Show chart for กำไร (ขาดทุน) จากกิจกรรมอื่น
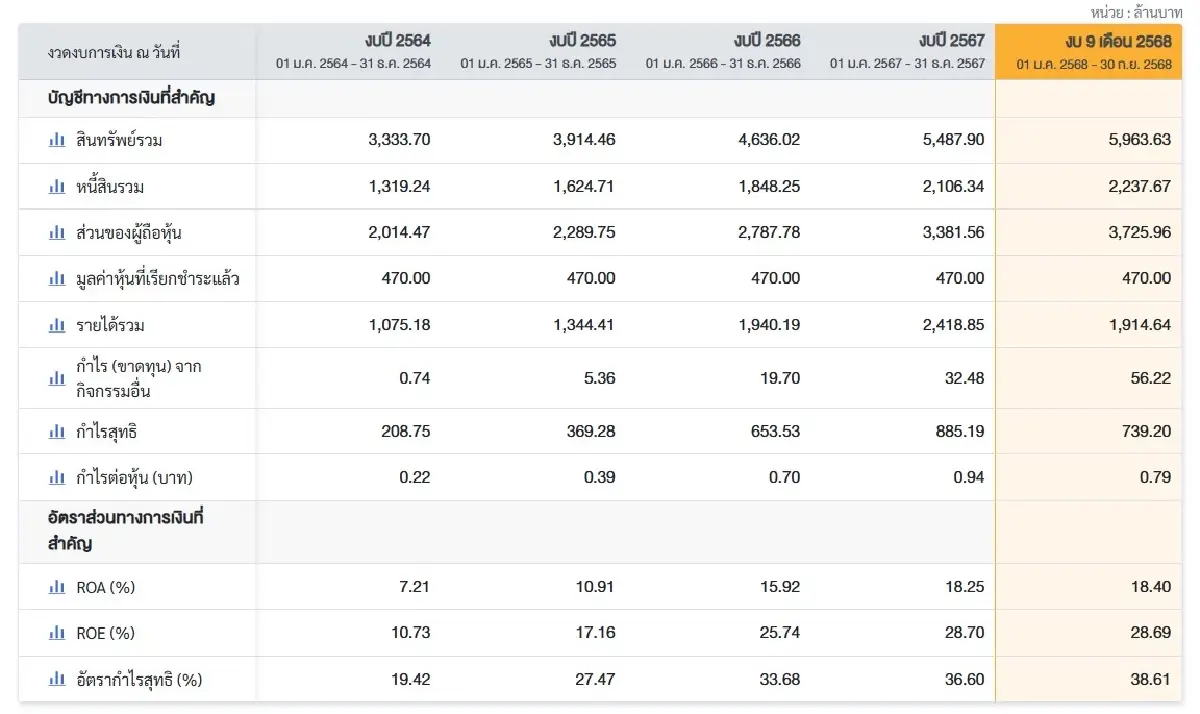The image size is (1200, 714). pos(57,379)
